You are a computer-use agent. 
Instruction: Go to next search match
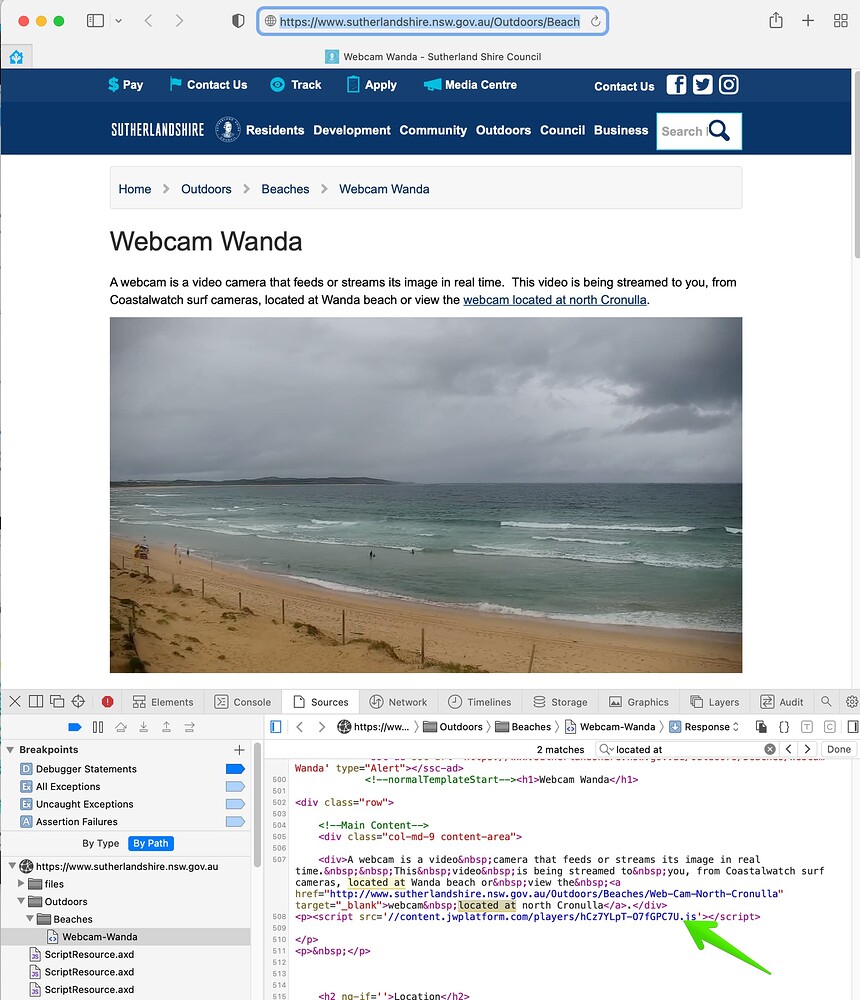[807, 749]
